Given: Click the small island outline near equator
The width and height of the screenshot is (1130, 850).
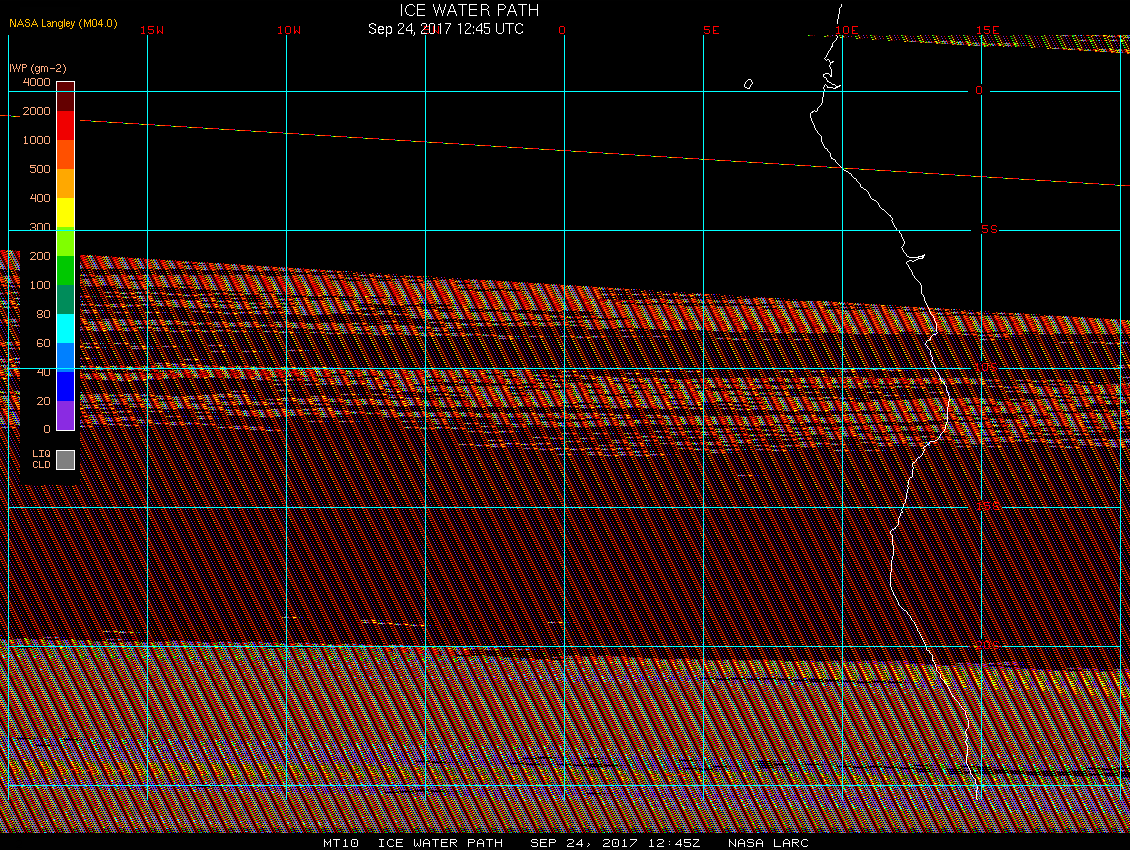Looking at the screenshot, I should (748, 84).
